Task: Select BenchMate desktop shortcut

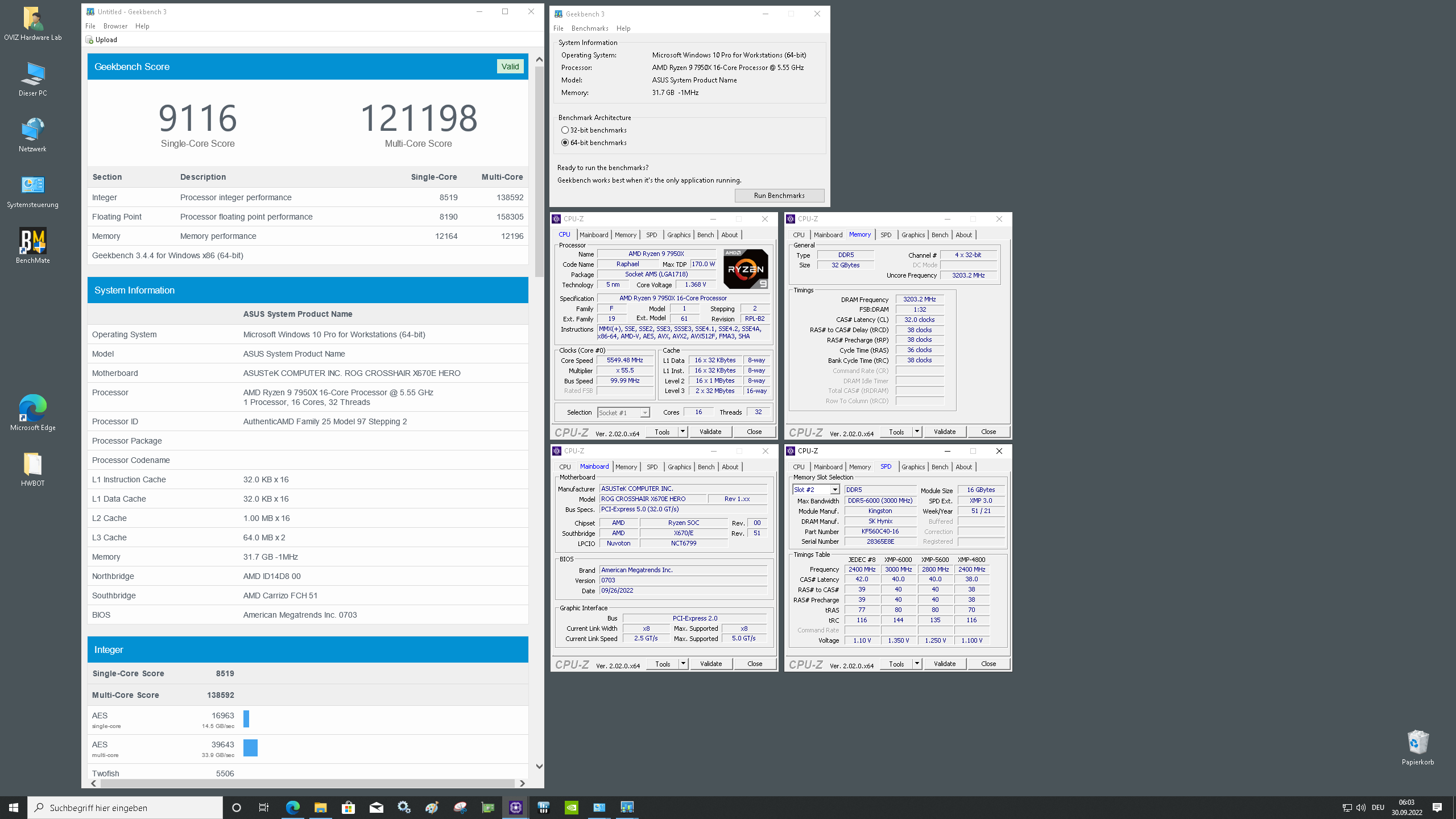Action: (32, 247)
